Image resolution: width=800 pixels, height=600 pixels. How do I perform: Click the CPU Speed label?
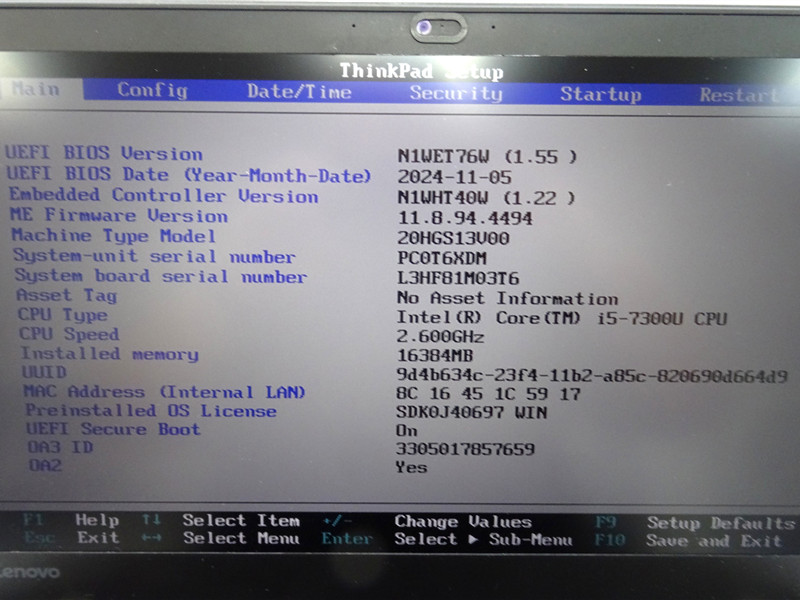(69, 334)
